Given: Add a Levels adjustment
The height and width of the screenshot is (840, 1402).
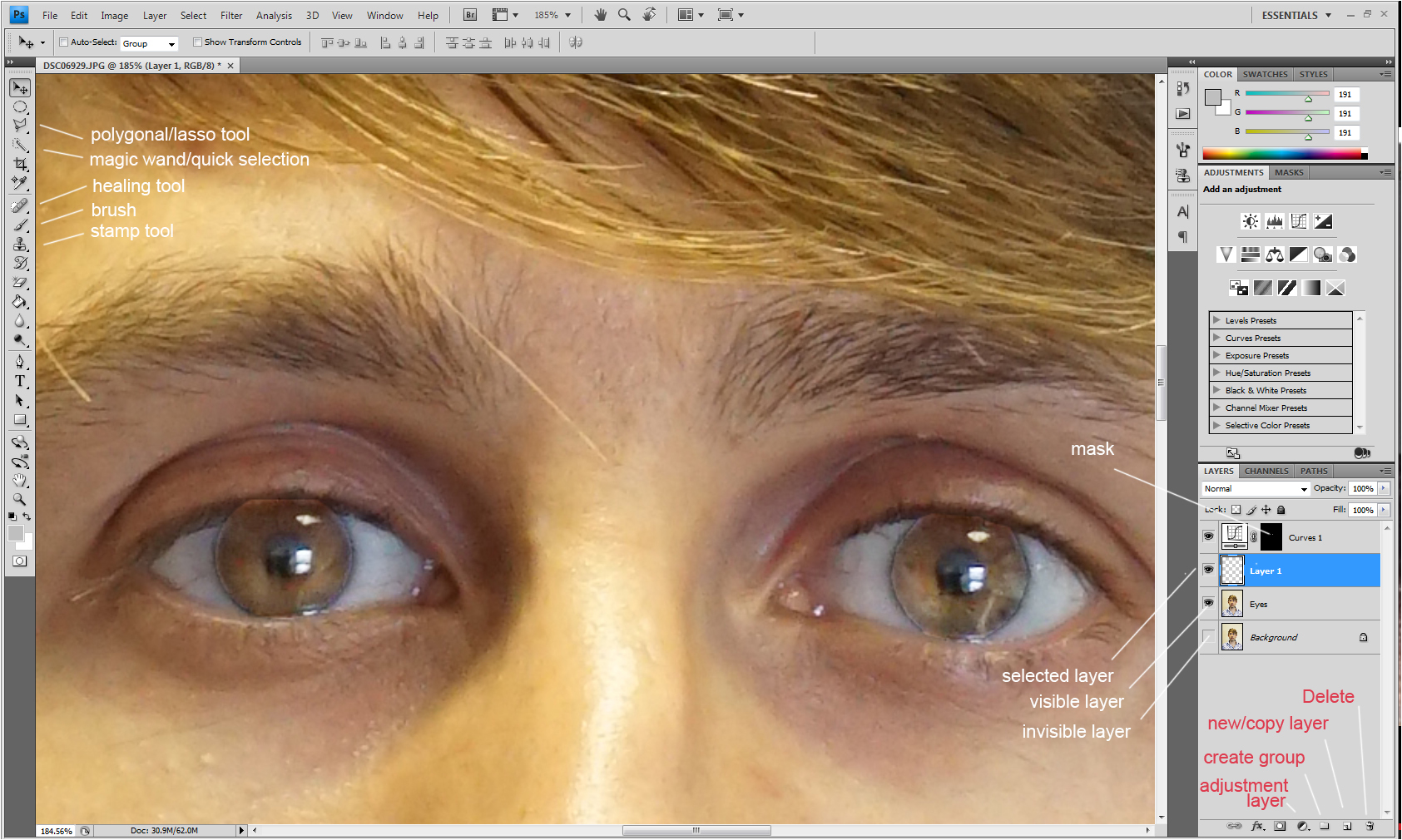Looking at the screenshot, I should pyautogui.click(x=1275, y=221).
